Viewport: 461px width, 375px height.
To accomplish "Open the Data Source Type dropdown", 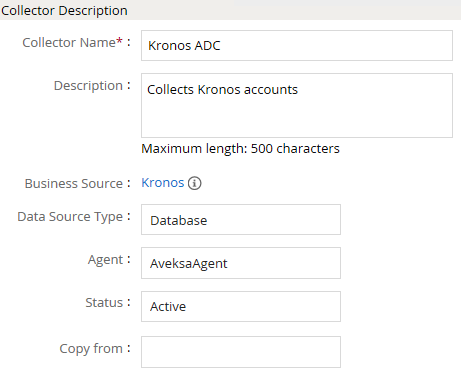I will tap(241, 220).
